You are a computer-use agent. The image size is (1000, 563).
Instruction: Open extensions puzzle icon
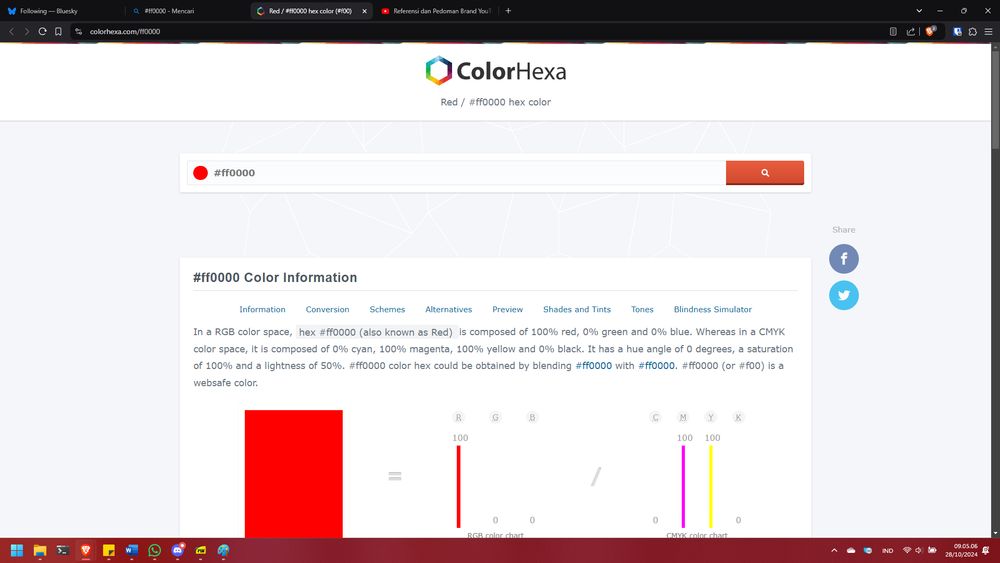(973, 31)
